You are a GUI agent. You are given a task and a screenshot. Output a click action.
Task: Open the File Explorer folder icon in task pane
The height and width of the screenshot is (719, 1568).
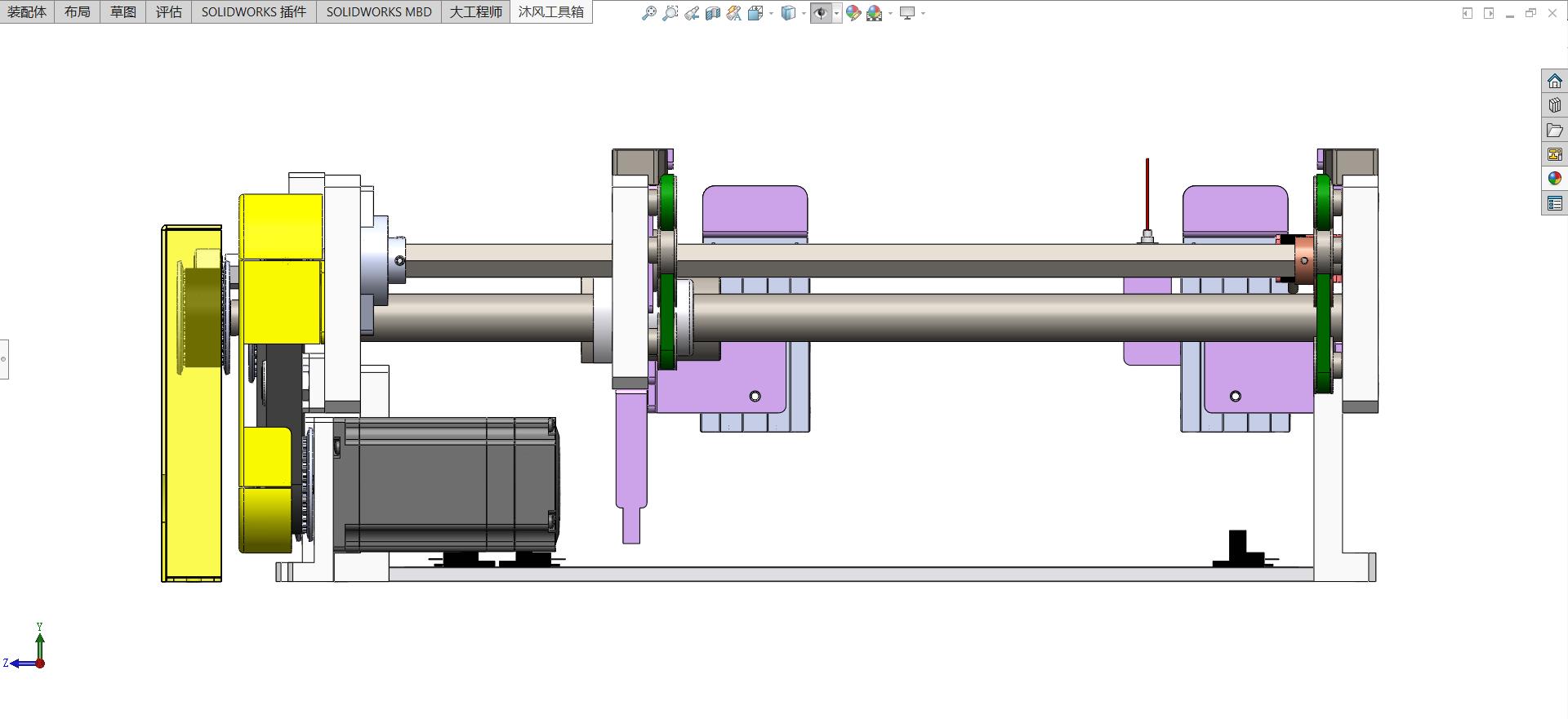pos(1555,130)
